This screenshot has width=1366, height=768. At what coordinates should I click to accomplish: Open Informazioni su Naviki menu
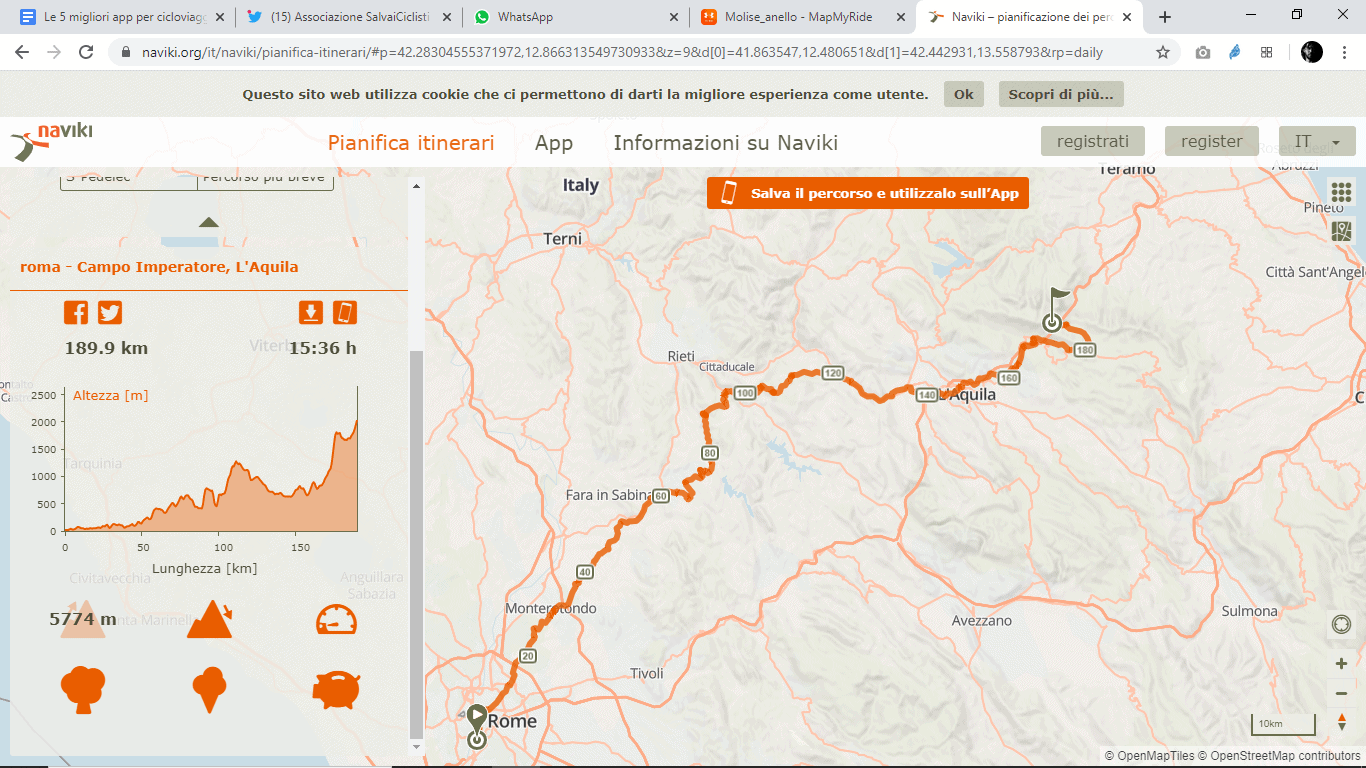pos(725,143)
